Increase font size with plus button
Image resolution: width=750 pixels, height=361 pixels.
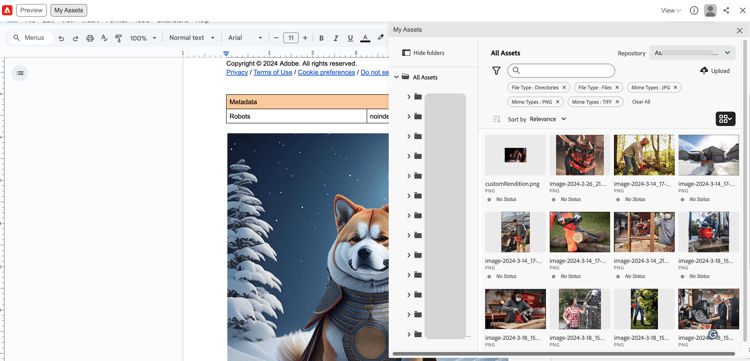pyautogui.click(x=305, y=38)
